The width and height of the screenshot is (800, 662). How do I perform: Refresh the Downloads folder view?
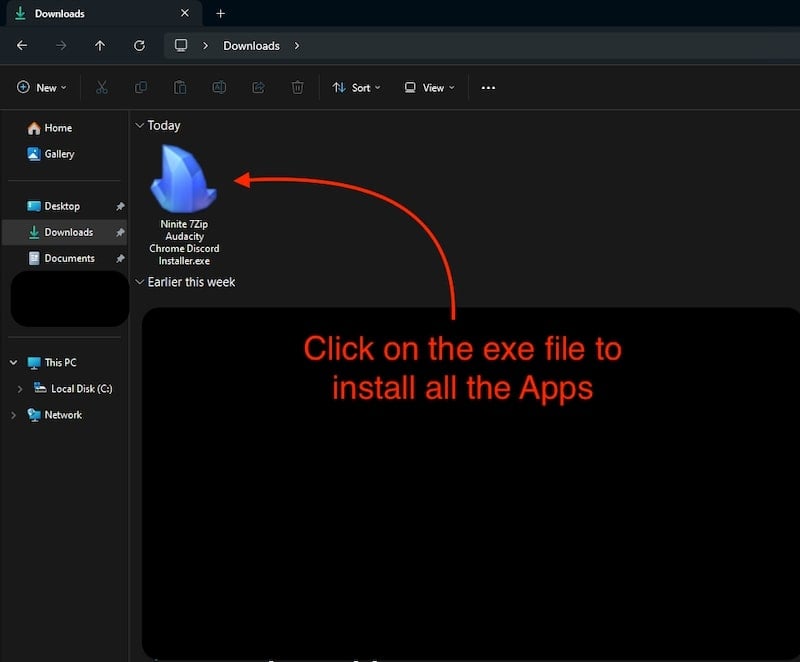[x=139, y=45]
